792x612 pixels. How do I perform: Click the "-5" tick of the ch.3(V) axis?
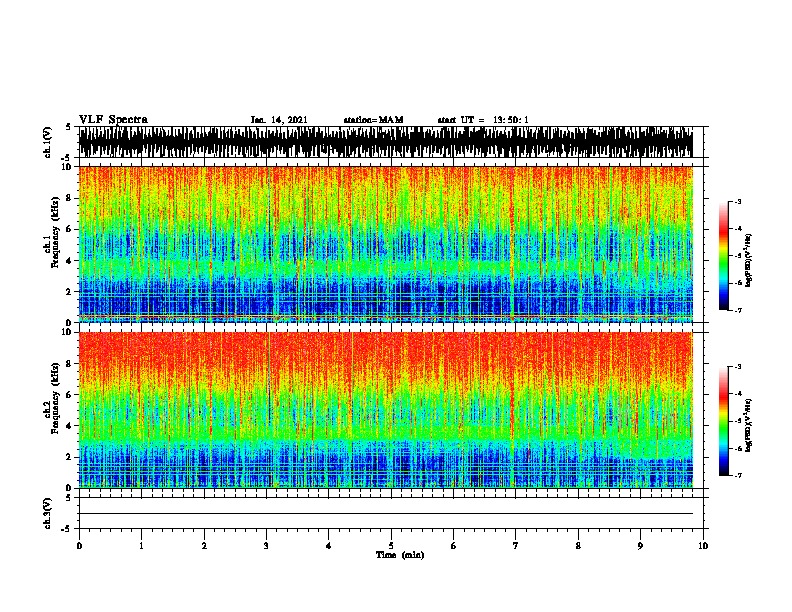(67, 529)
